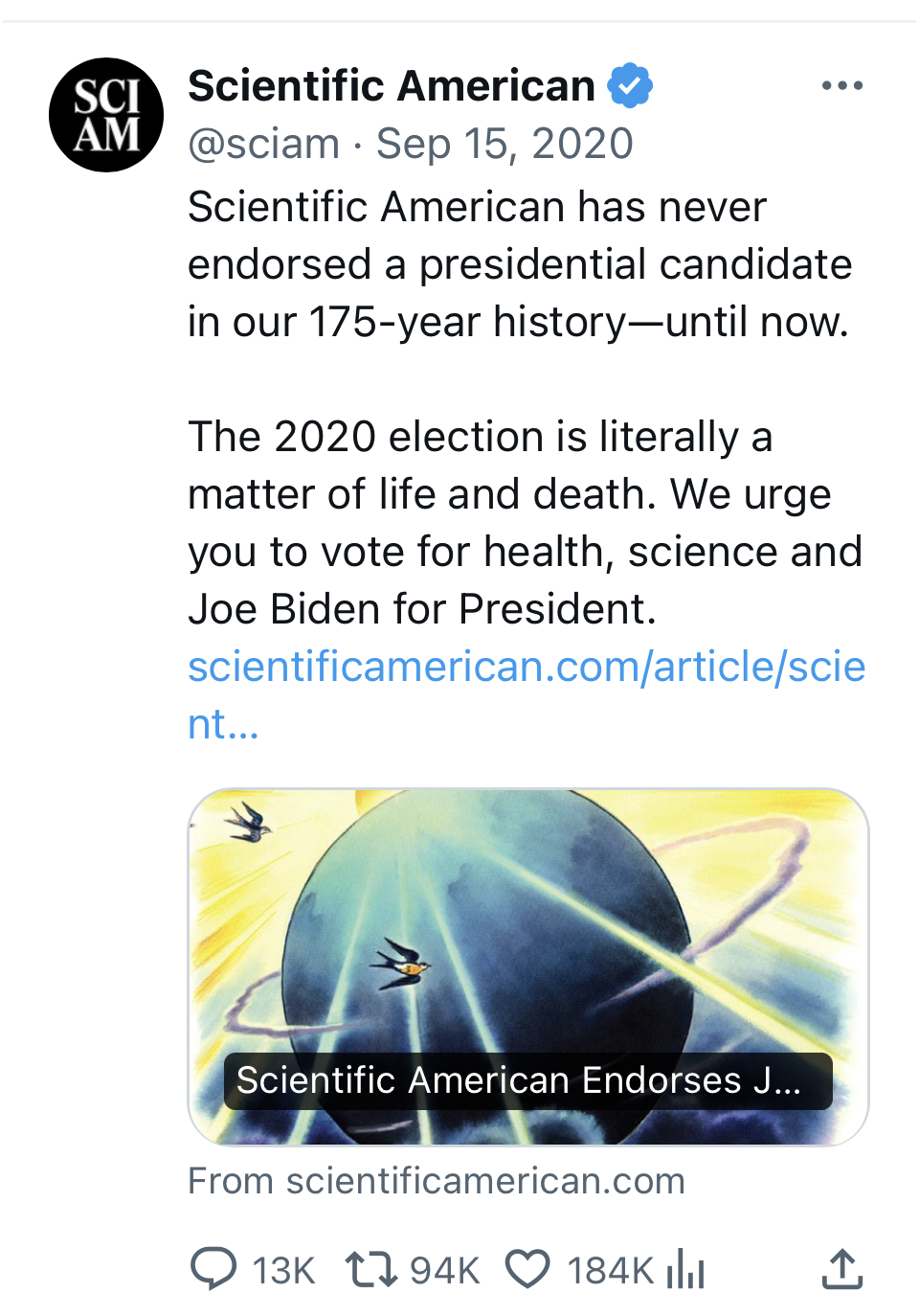
Task: Click the Sep 15, 2020 timestamp
Action: point(504,145)
